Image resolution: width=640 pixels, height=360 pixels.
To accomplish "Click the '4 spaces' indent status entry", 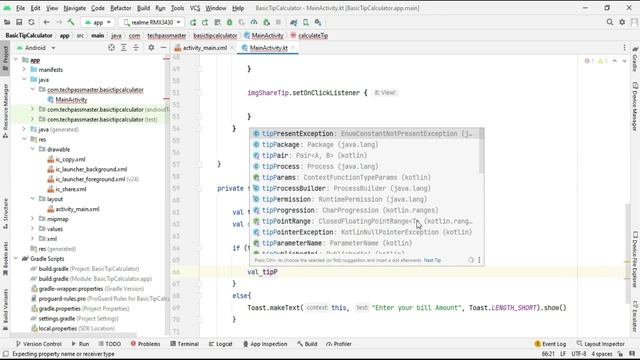I will tap(602, 354).
